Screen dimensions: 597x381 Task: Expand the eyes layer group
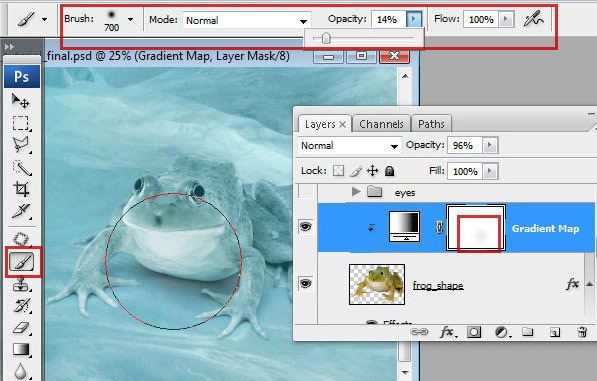[x=356, y=191]
